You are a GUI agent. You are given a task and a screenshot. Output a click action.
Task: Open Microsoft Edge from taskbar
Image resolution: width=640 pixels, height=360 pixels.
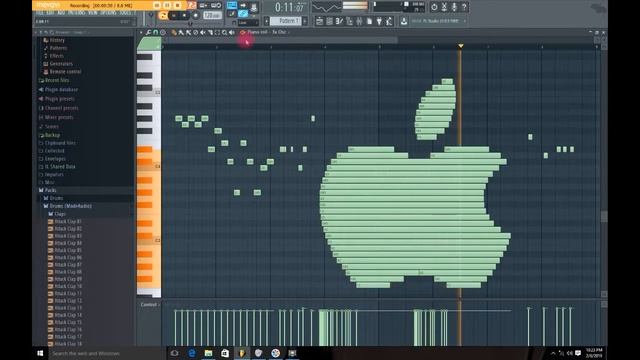tap(192, 353)
